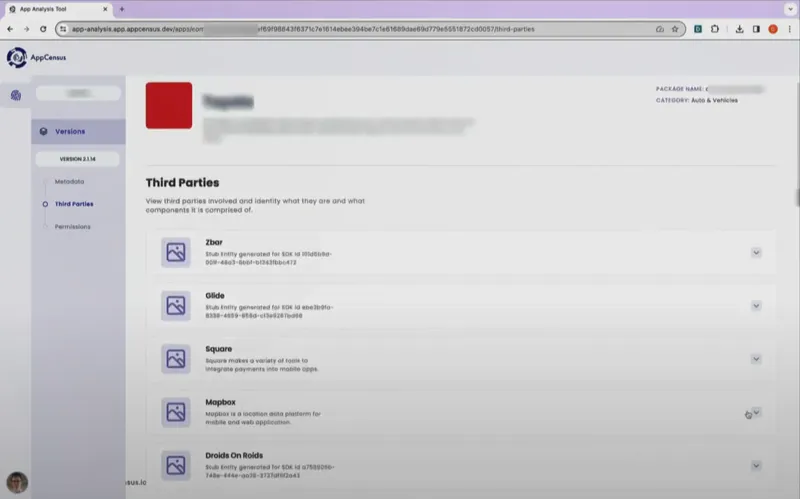800x499 pixels.
Task: Click the Mapbox location platform description
Action: [263, 418]
